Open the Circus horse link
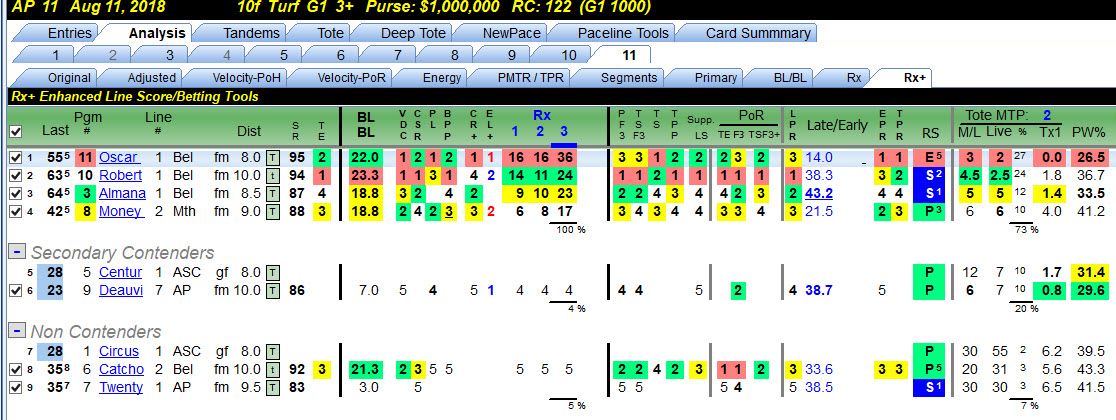Image resolution: width=1116 pixels, height=420 pixels. pyautogui.click(x=119, y=351)
